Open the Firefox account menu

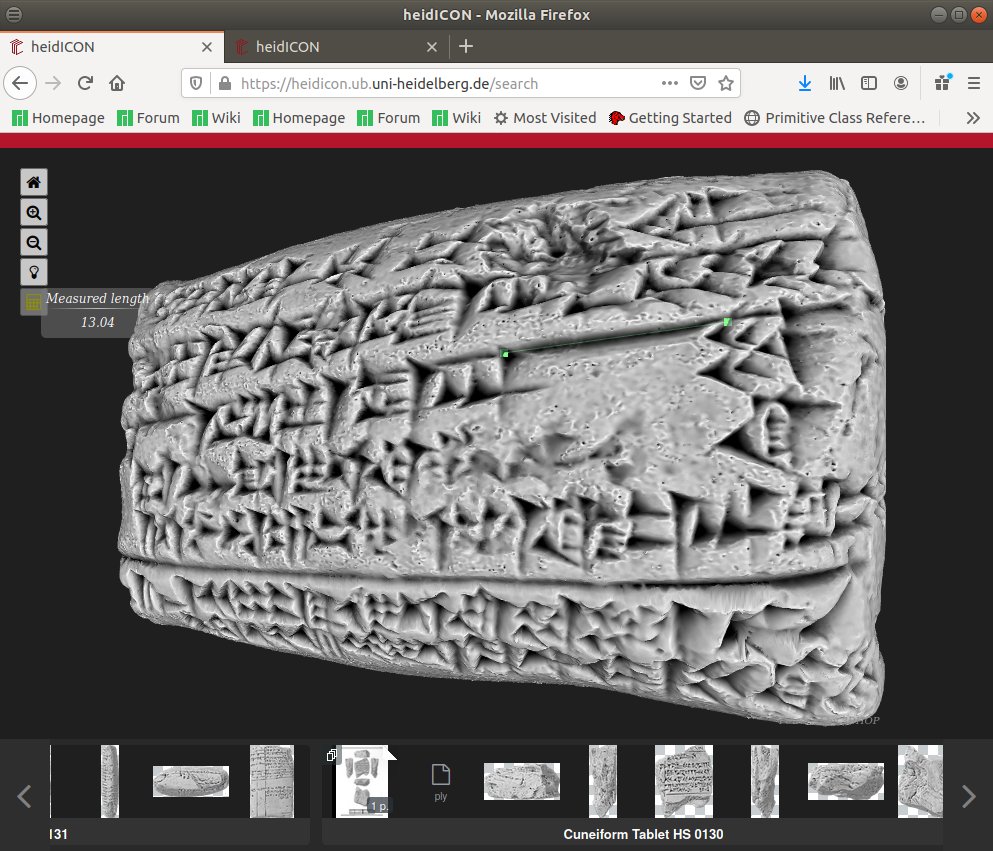tap(901, 83)
